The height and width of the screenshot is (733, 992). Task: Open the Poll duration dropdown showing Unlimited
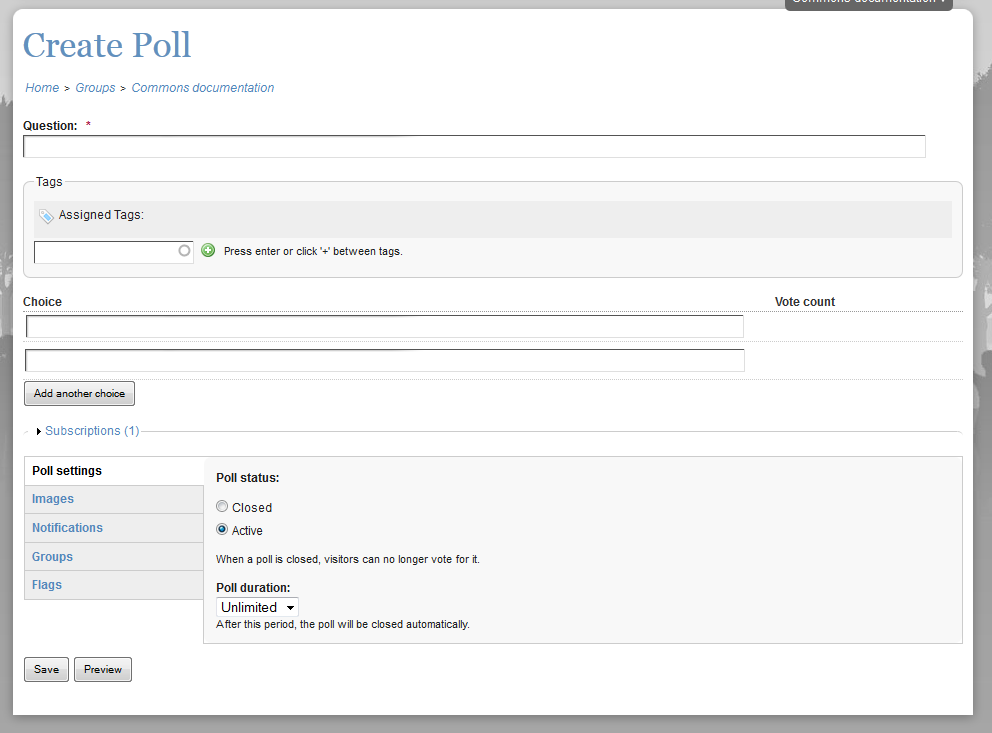click(x=256, y=607)
